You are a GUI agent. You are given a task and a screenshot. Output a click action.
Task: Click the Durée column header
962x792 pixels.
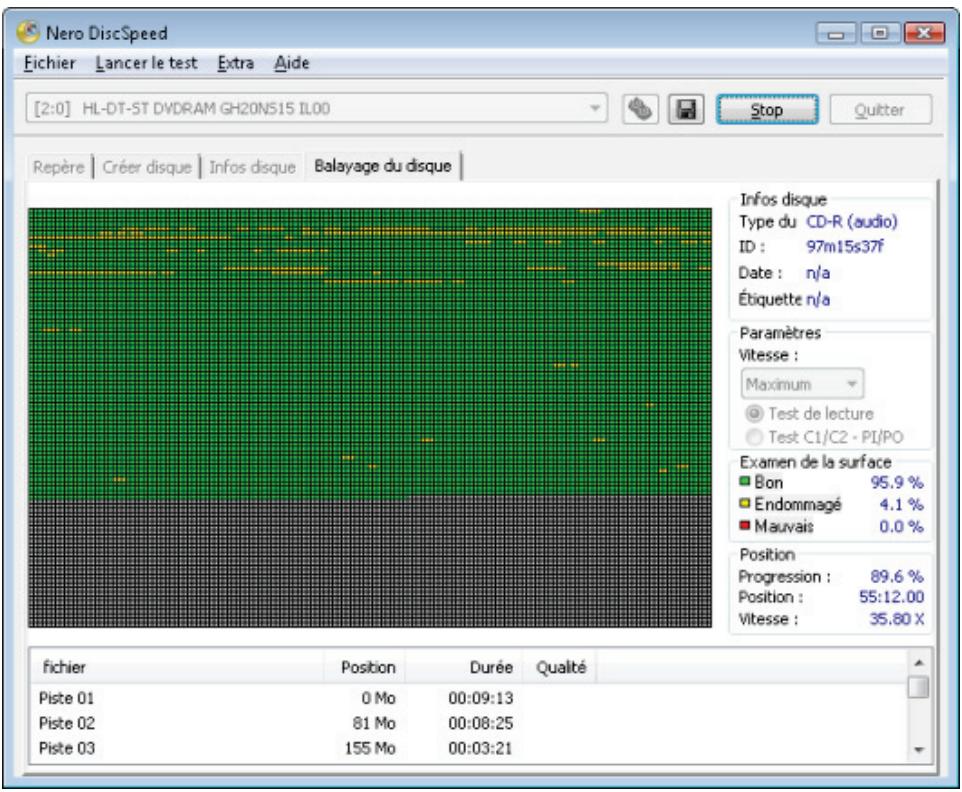464,667
